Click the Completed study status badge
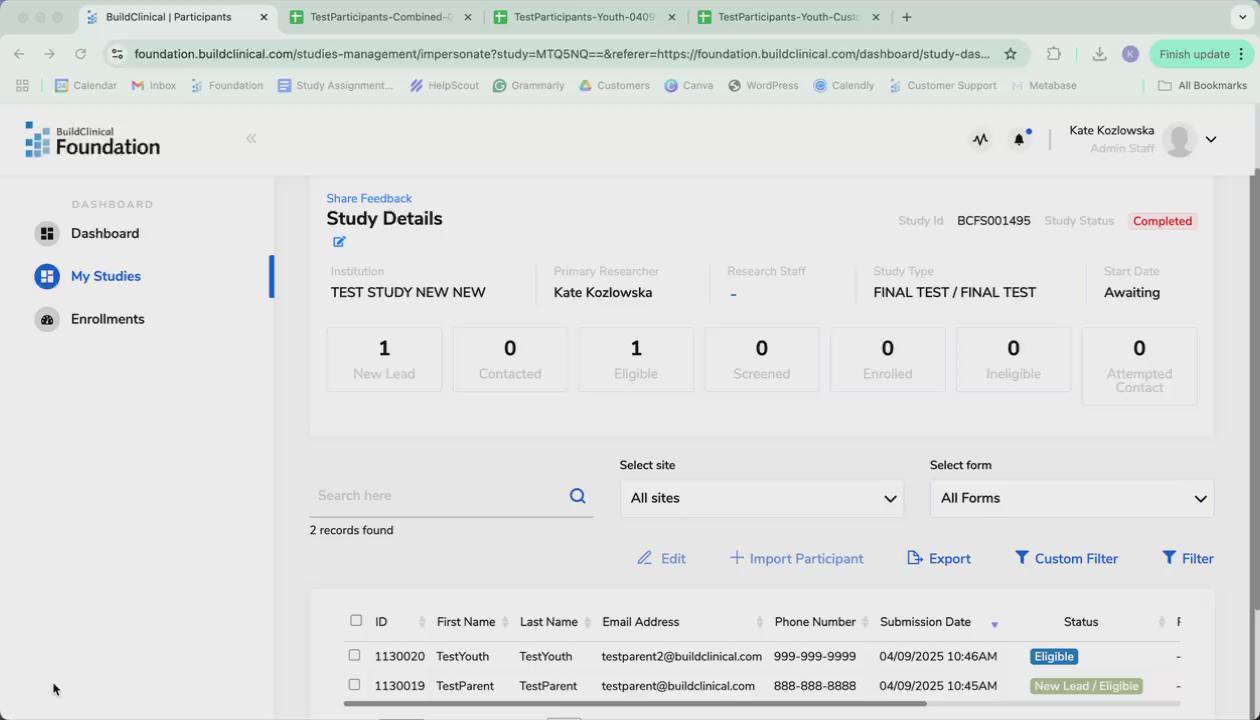This screenshot has height=720, width=1260. tap(1162, 221)
